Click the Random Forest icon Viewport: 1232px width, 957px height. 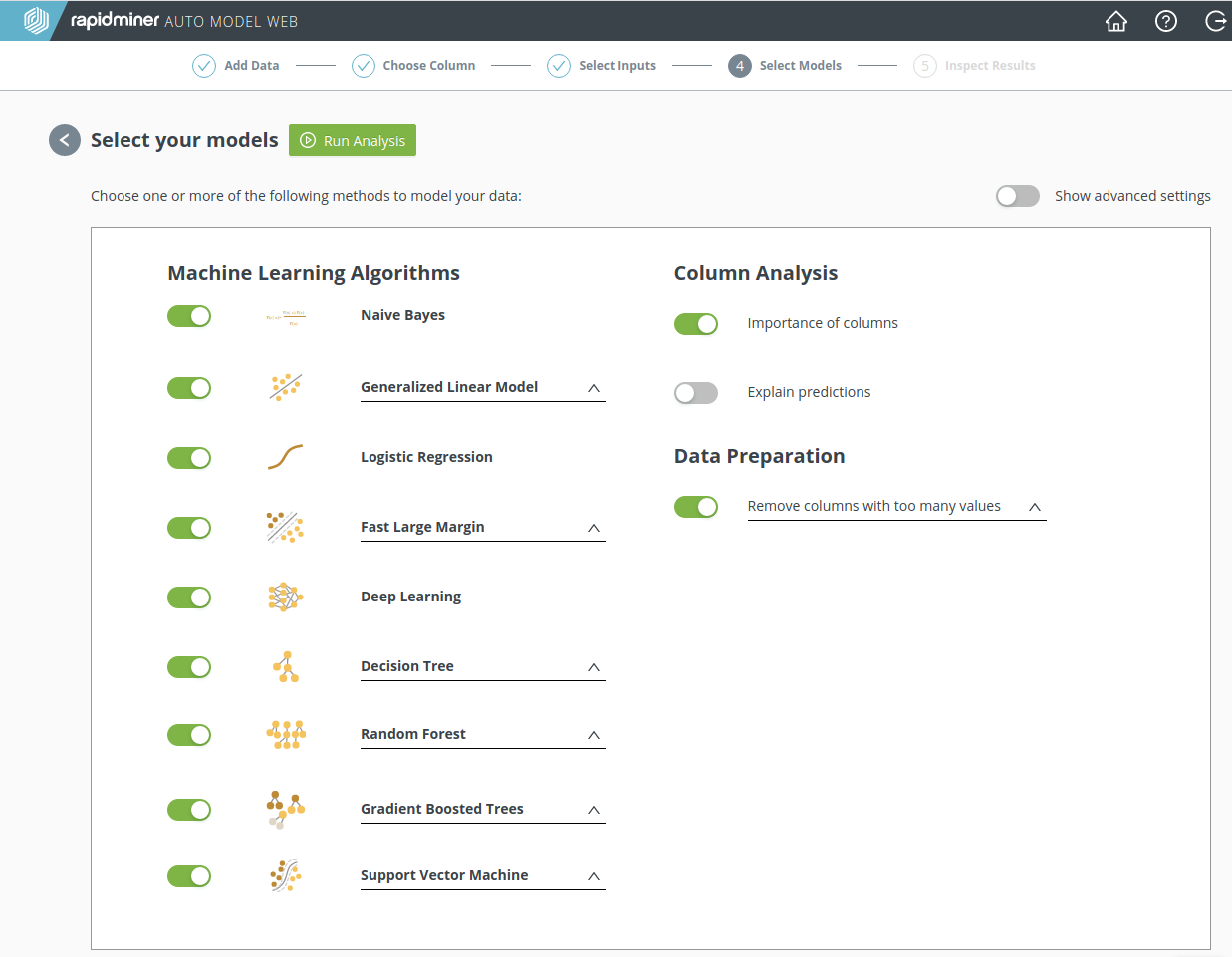point(286,735)
